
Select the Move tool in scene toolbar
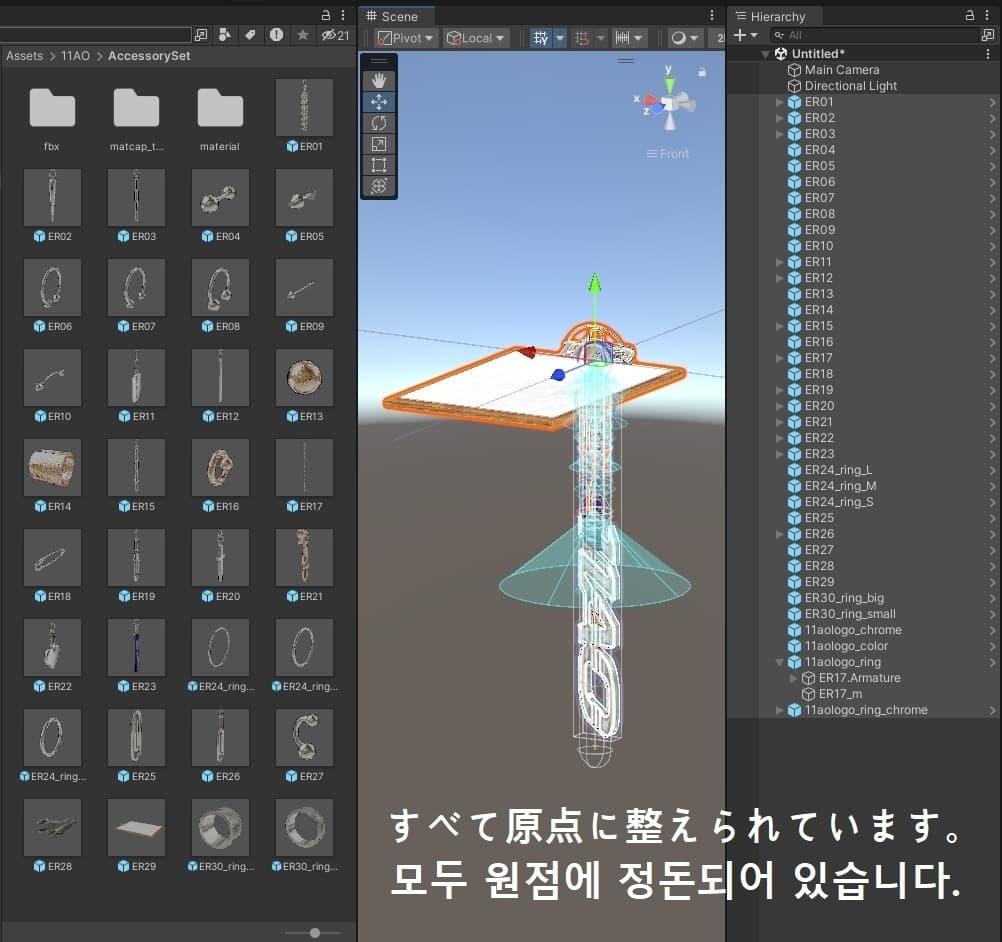pyautogui.click(x=379, y=102)
